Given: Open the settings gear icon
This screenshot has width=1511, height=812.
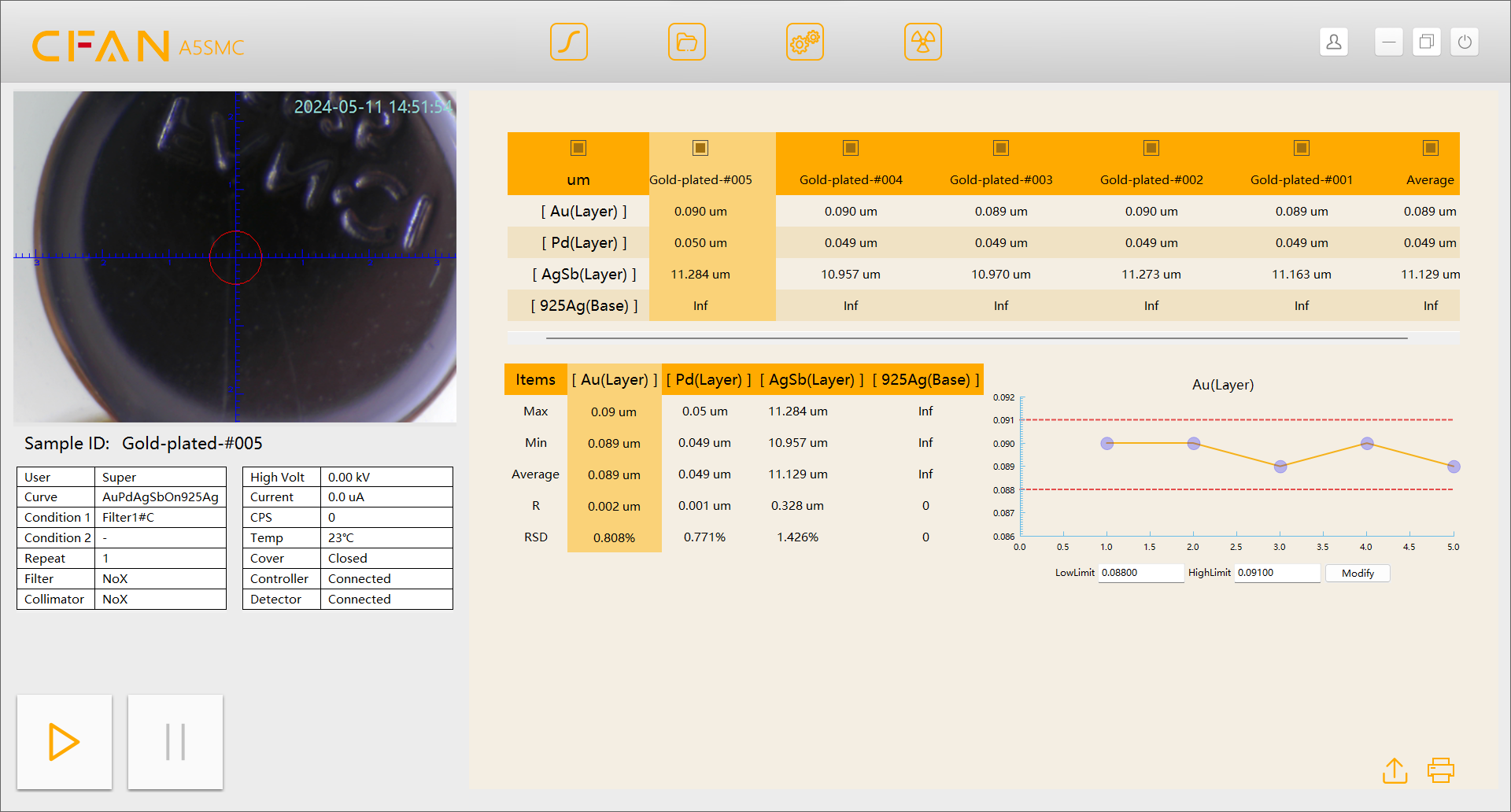Looking at the screenshot, I should click(x=804, y=42).
